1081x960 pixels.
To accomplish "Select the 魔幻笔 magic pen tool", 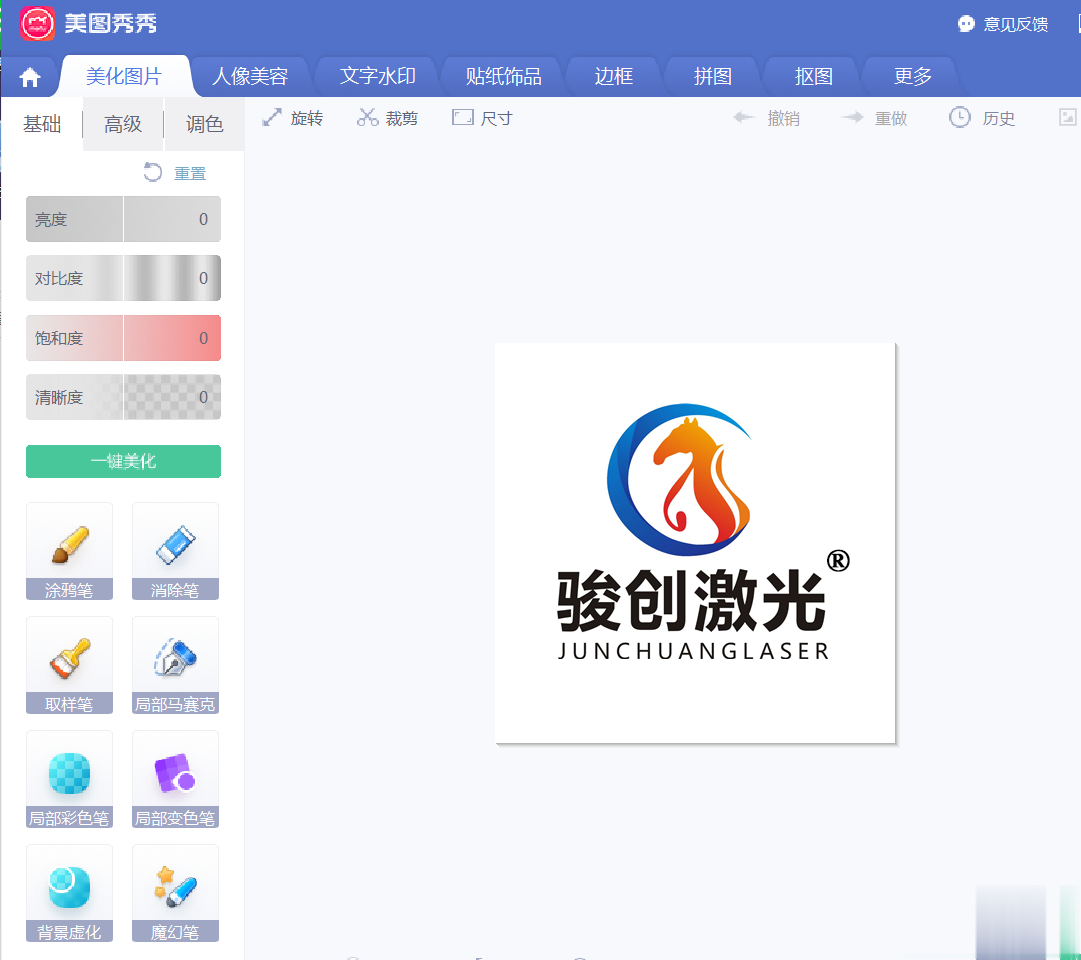I will 175,894.
